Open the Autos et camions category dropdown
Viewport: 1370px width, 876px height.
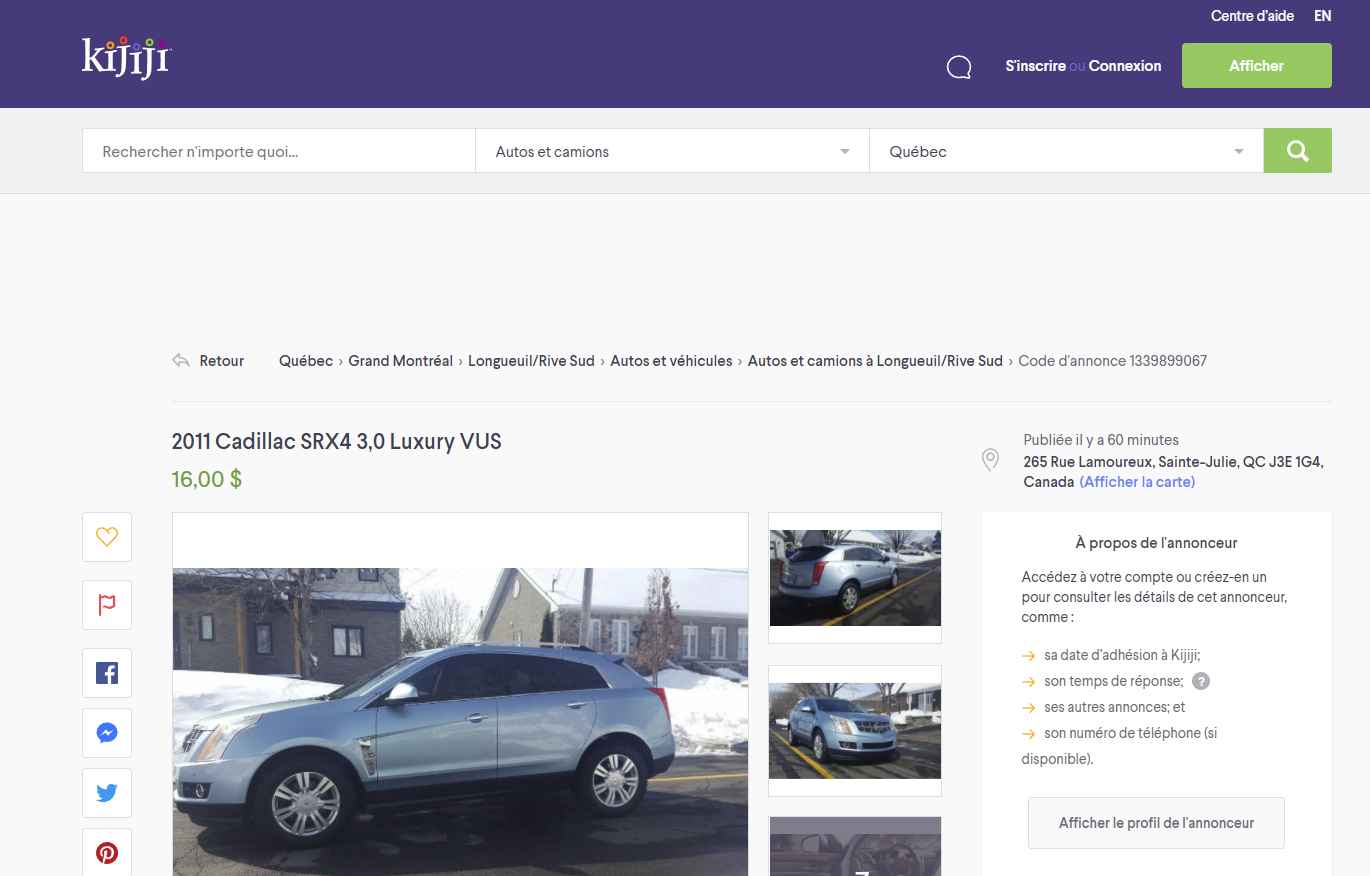click(672, 151)
